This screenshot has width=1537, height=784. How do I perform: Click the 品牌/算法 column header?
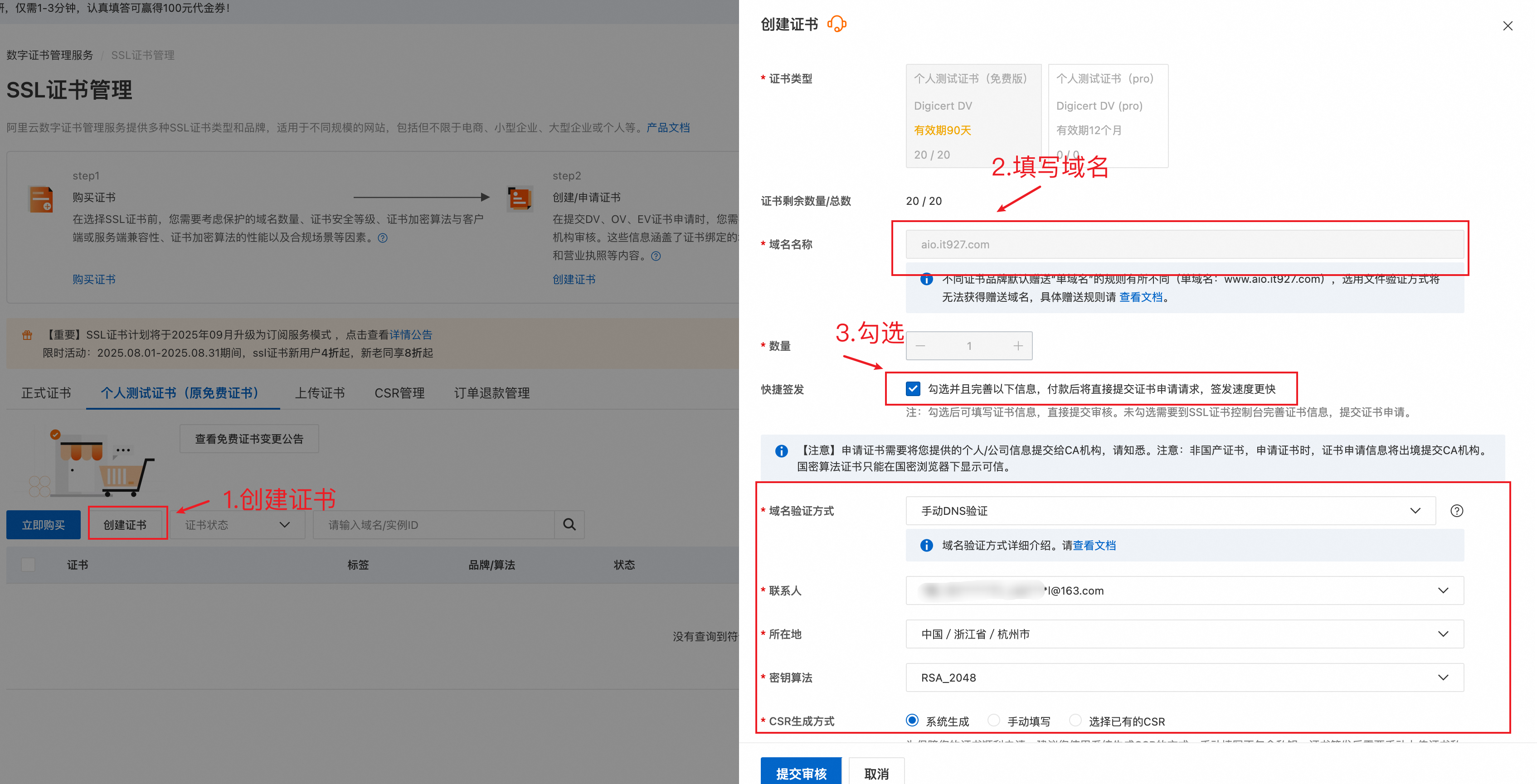pyautogui.click(x=491, y=565)
